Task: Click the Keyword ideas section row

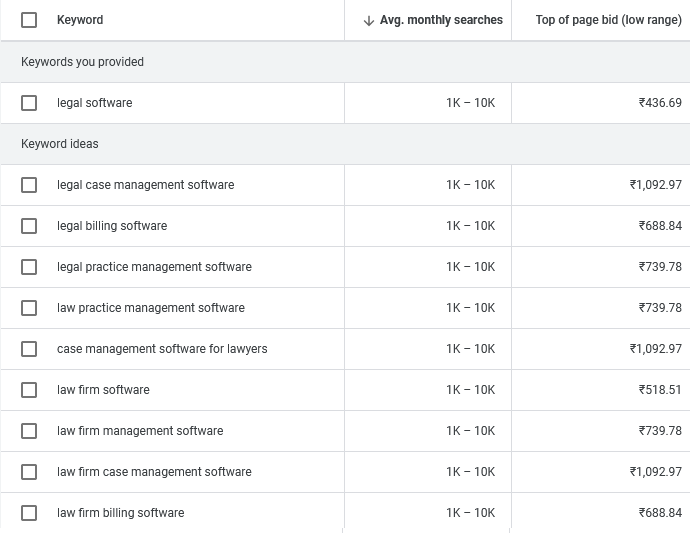Action: [60, 144]
